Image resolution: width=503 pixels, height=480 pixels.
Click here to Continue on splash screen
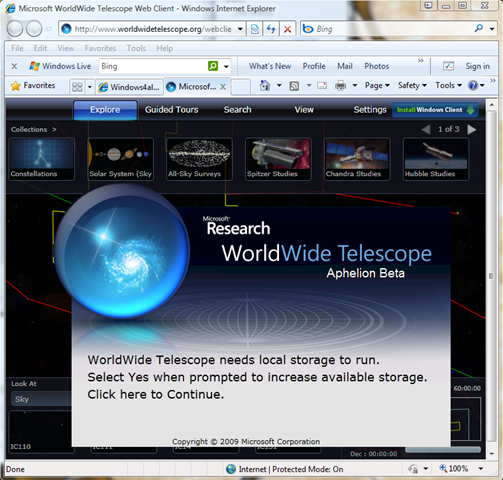point(156,394)
